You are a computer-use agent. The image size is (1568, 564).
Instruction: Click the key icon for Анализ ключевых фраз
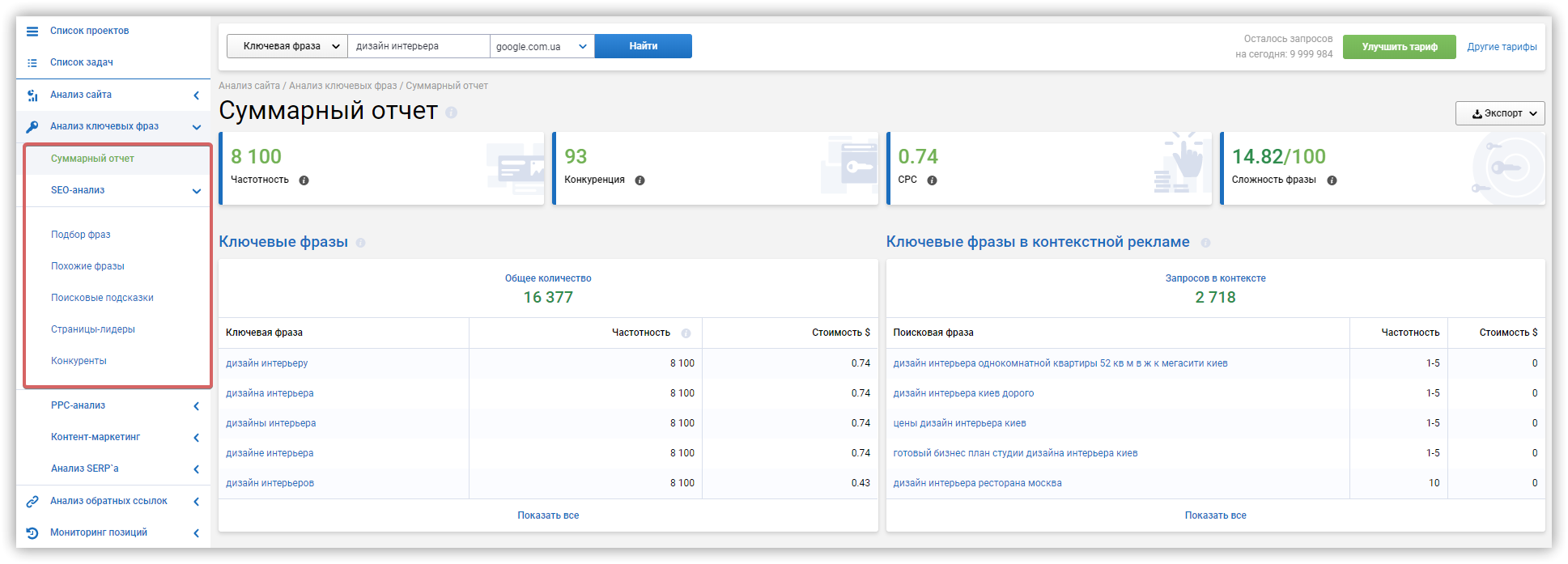click(32, 127)
